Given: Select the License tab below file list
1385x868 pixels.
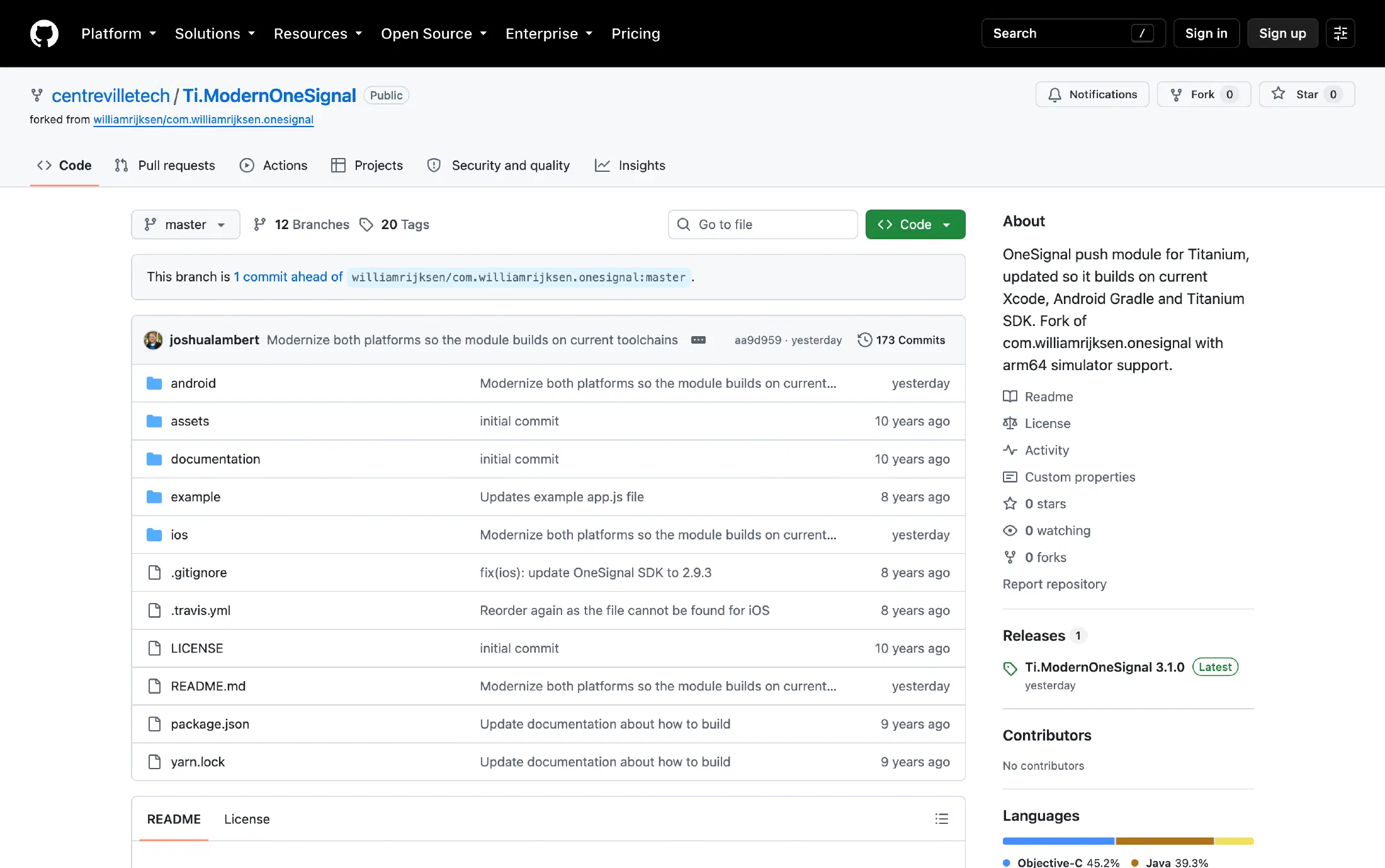Looking at the screenshot, I should 247,819.
